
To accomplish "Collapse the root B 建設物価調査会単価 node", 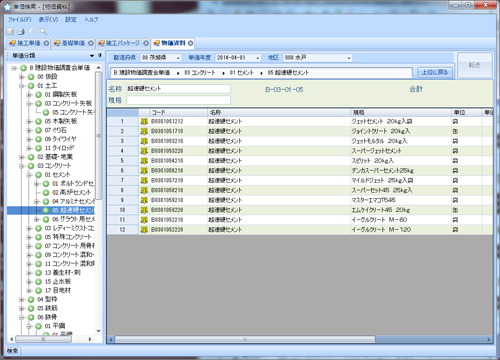I will coord(14,68).
